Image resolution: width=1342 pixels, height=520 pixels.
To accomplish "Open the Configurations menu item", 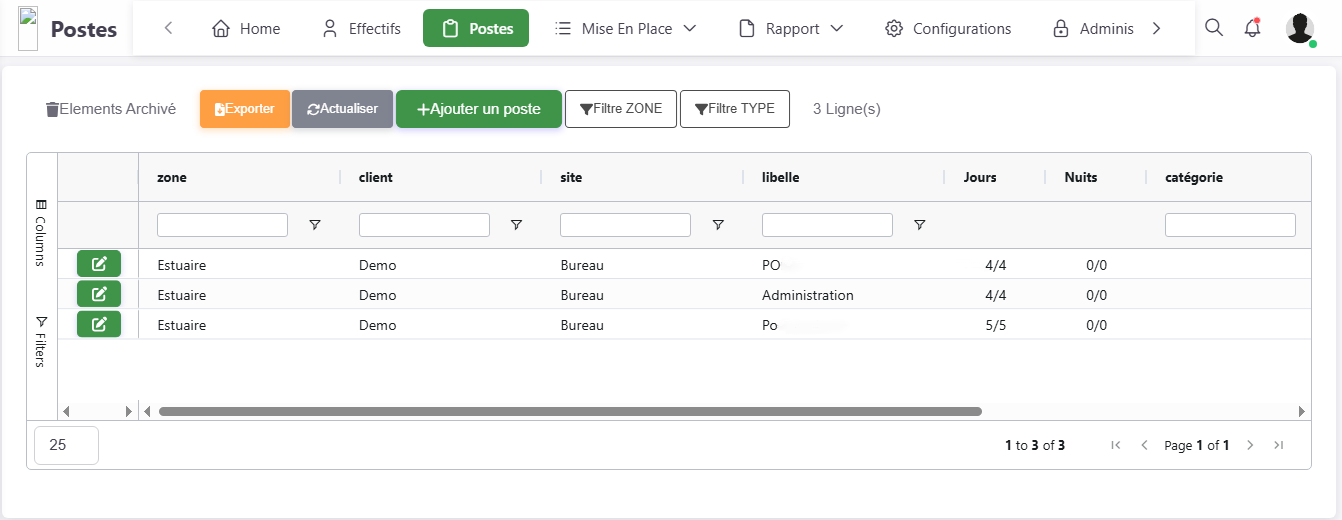I will [x=948, y=28].
